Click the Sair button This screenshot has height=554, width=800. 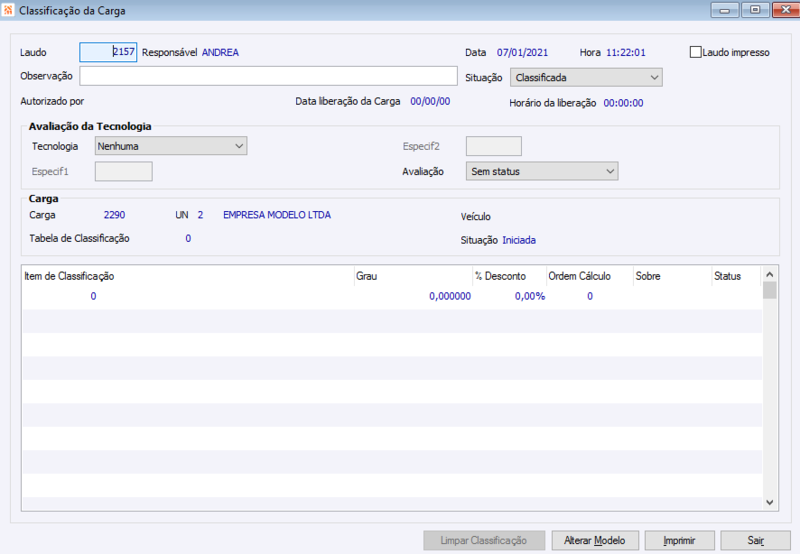click(756, 540)
